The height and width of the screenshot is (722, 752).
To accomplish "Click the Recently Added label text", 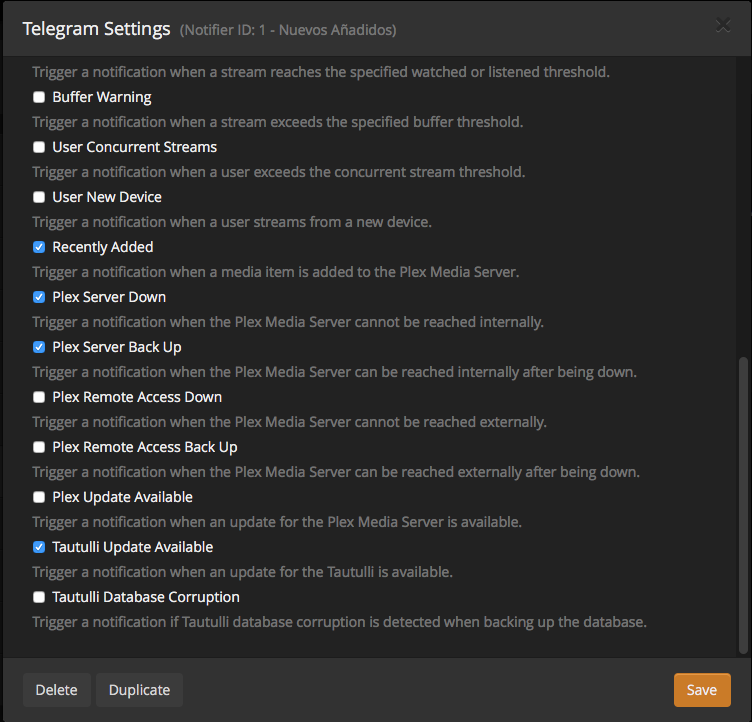I will click(102, 247).
